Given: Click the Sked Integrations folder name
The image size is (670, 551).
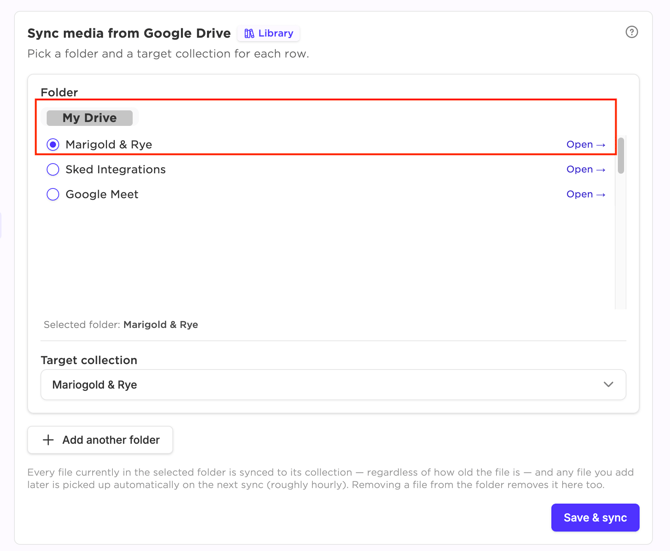Looking at the screenshot, I should click(x=115, y=170).
